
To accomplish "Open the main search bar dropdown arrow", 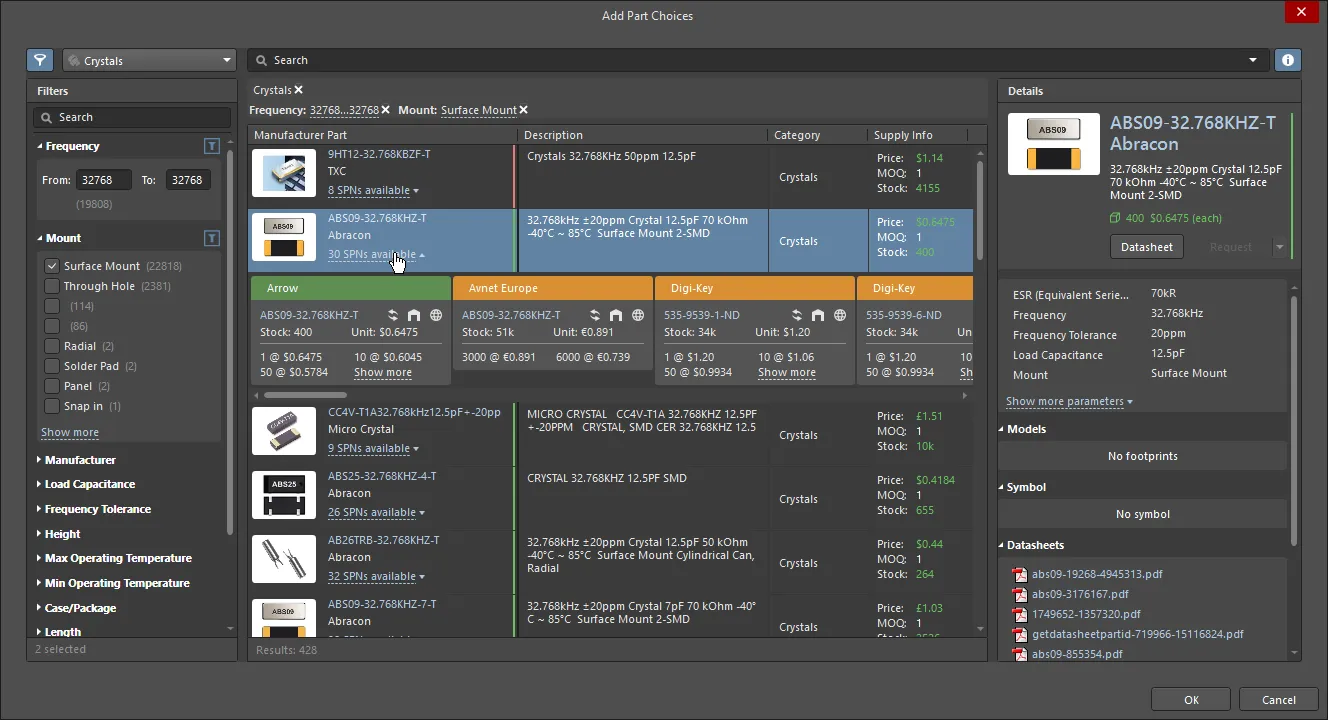I will (x=1253, y=60).
